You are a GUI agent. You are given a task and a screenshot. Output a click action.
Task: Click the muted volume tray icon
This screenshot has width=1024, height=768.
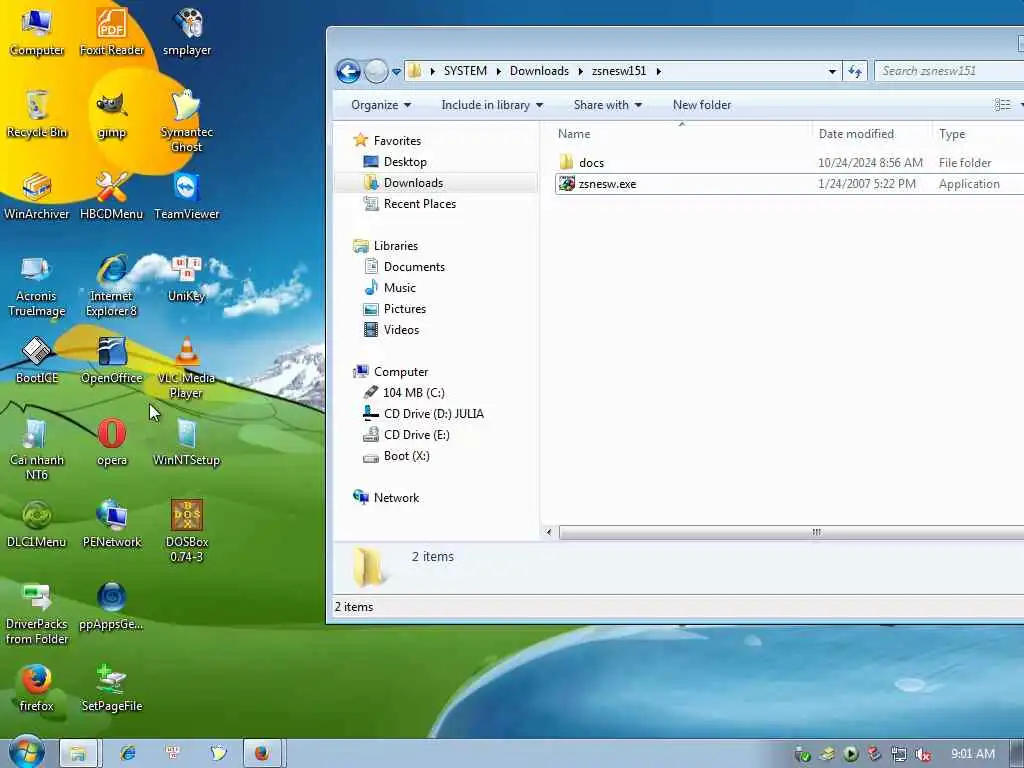point(923,754)
